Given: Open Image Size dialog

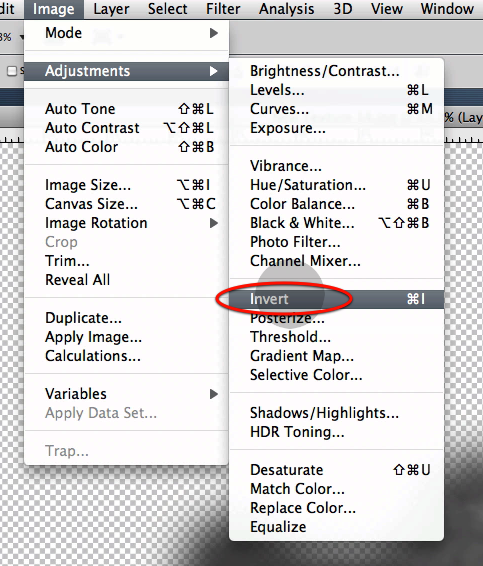Looking at the screenshot, I should 126,185.
